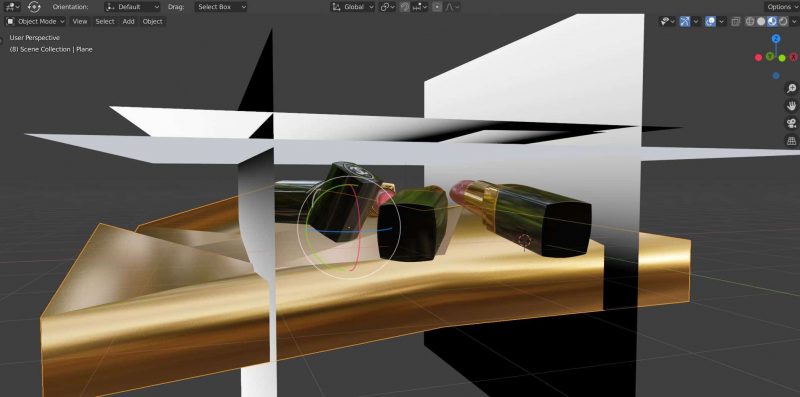Image resolution: width=800 pixels, height=397 pixels.
Task: Toggle camera view icon
Action: pos(791,123)
